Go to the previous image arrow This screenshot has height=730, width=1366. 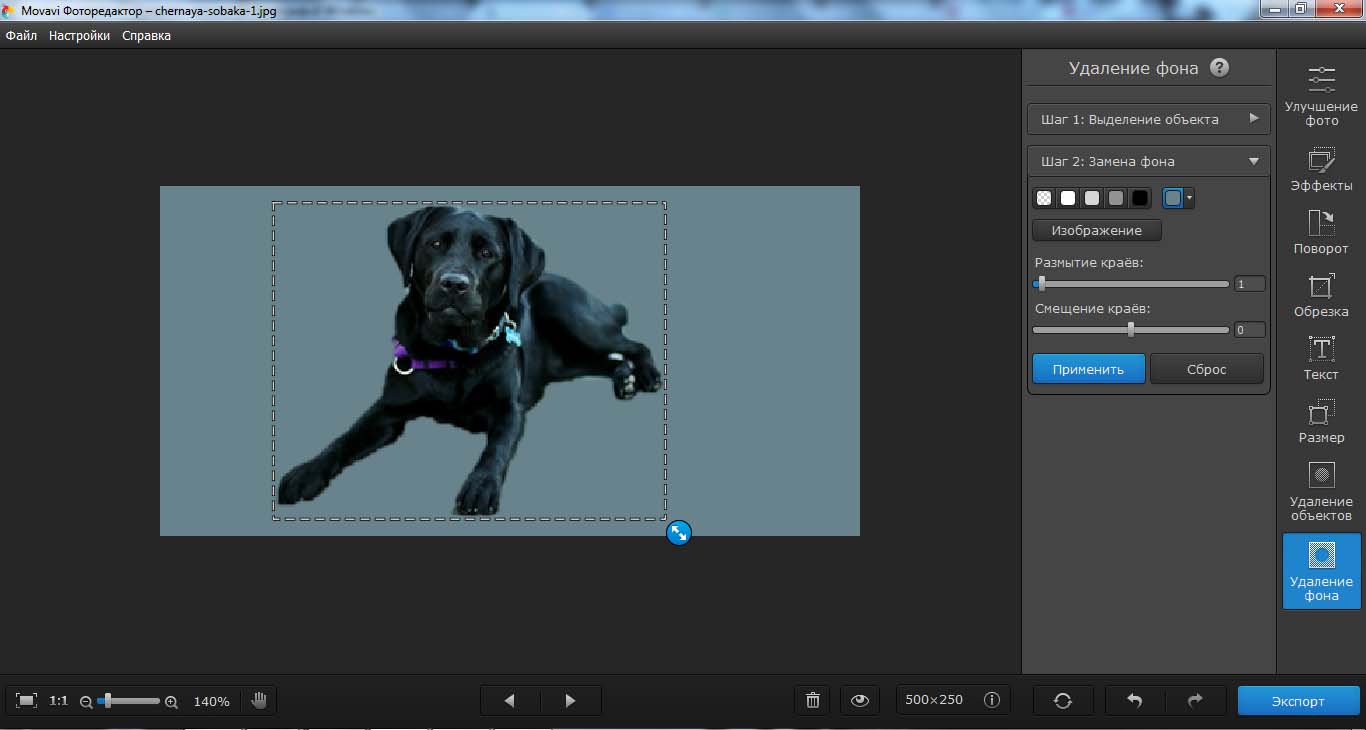pos(509,701)
